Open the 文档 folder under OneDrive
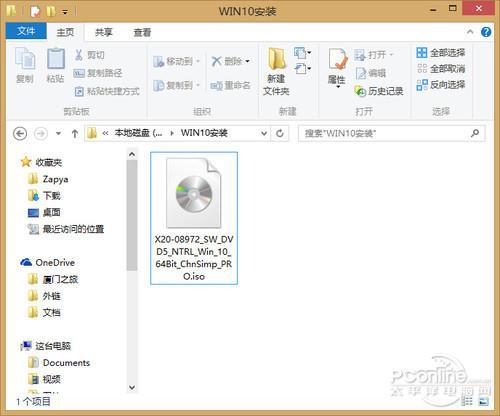Screen dimensions: 500x416 point(44,312)
